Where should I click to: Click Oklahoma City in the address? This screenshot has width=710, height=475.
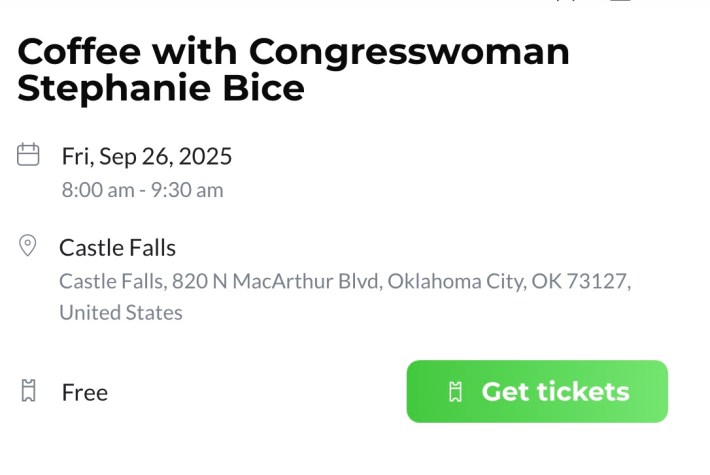(x=457, y=281)
